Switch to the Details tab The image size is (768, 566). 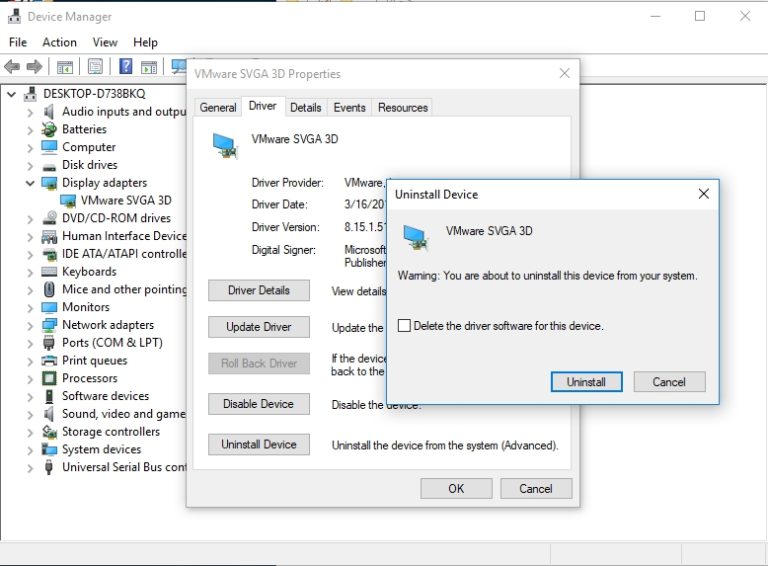[306, 108]
